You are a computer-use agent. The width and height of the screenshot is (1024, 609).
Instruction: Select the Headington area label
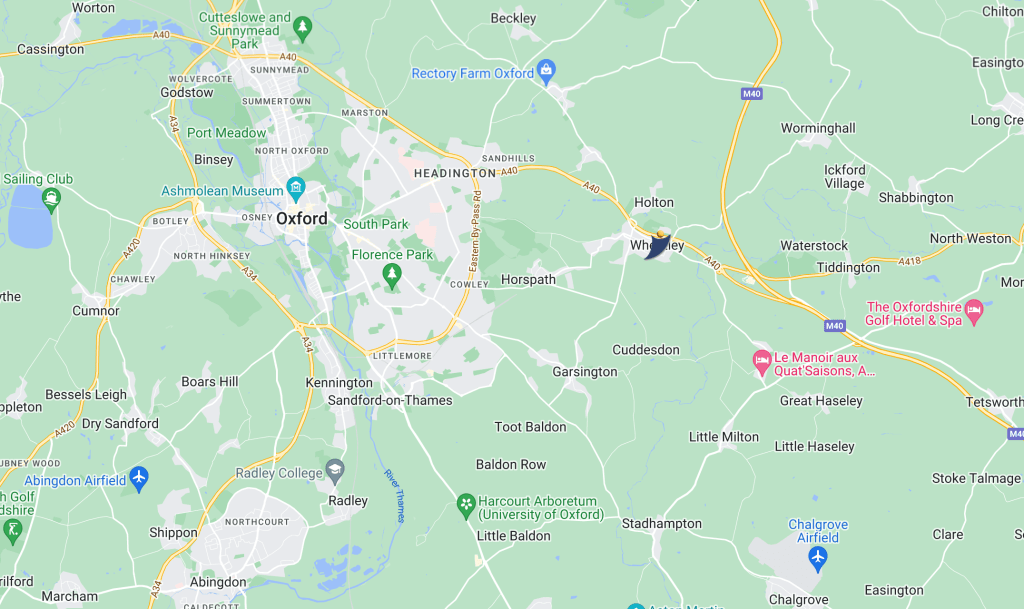tap(455, 173)
